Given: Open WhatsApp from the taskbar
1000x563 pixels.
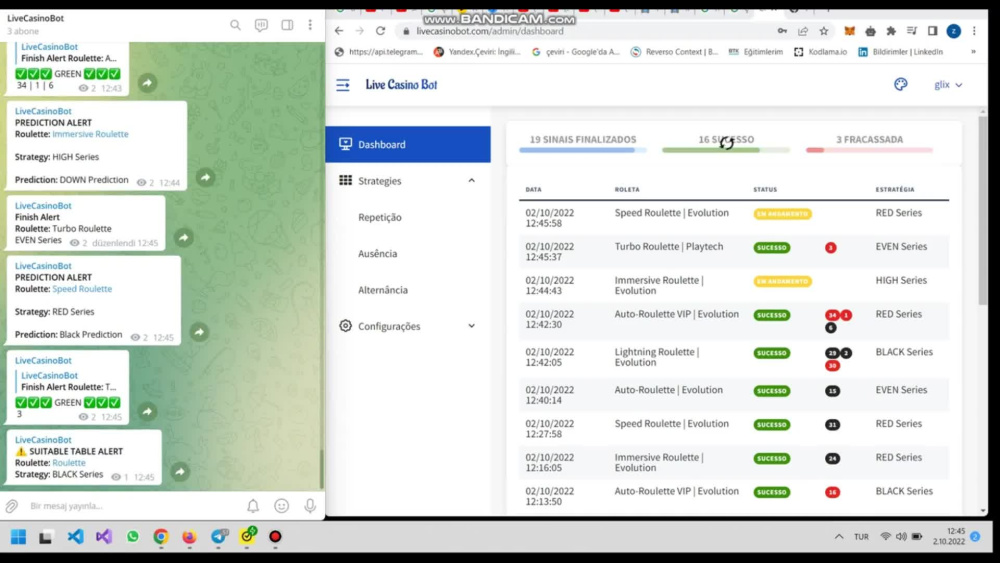Looking at the screenshot, I should click(x=133, y=537).
